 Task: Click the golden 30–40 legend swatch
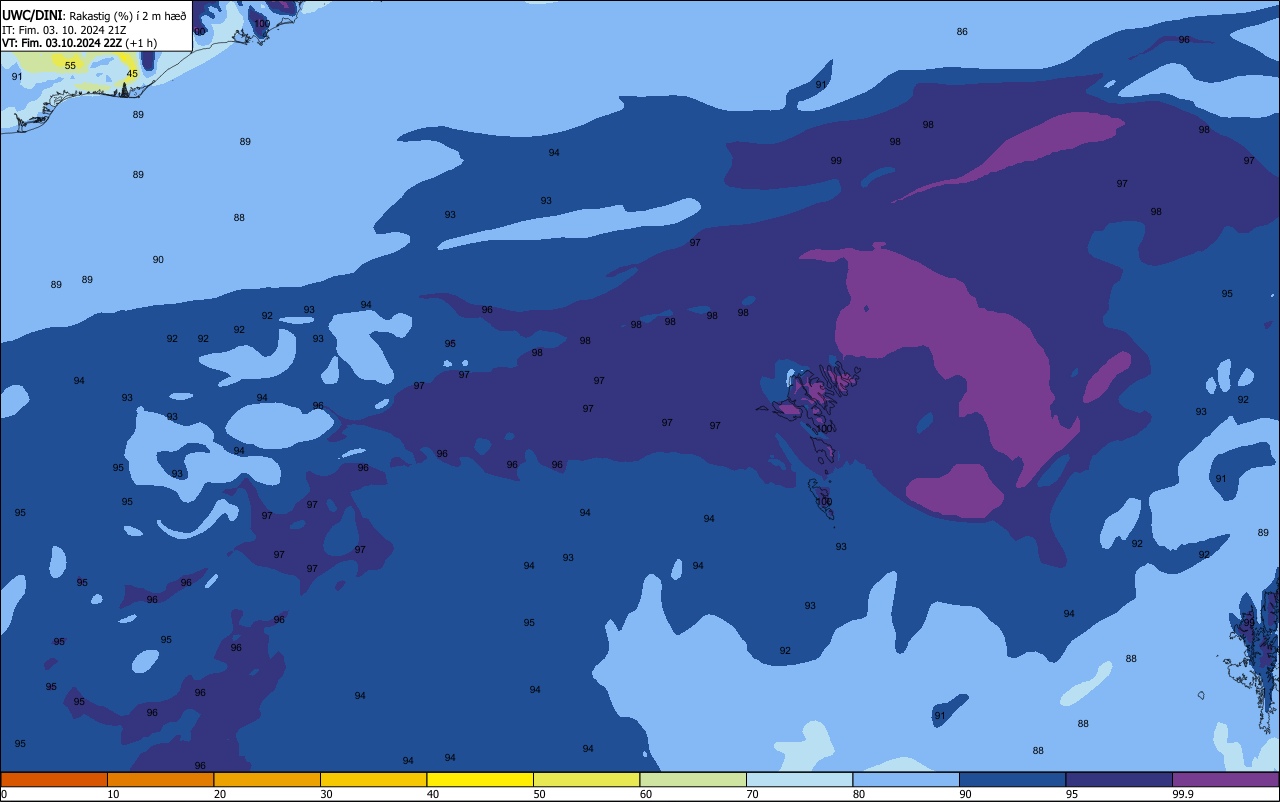tap(373, 779)
